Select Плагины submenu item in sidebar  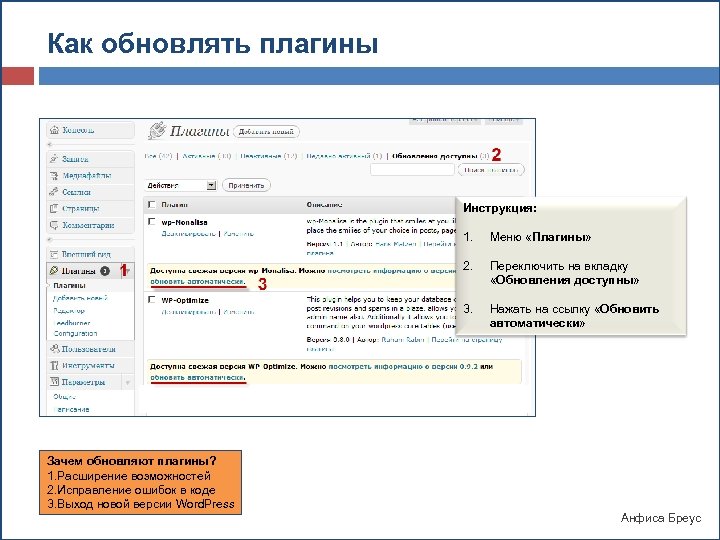(x=69, y=286)
